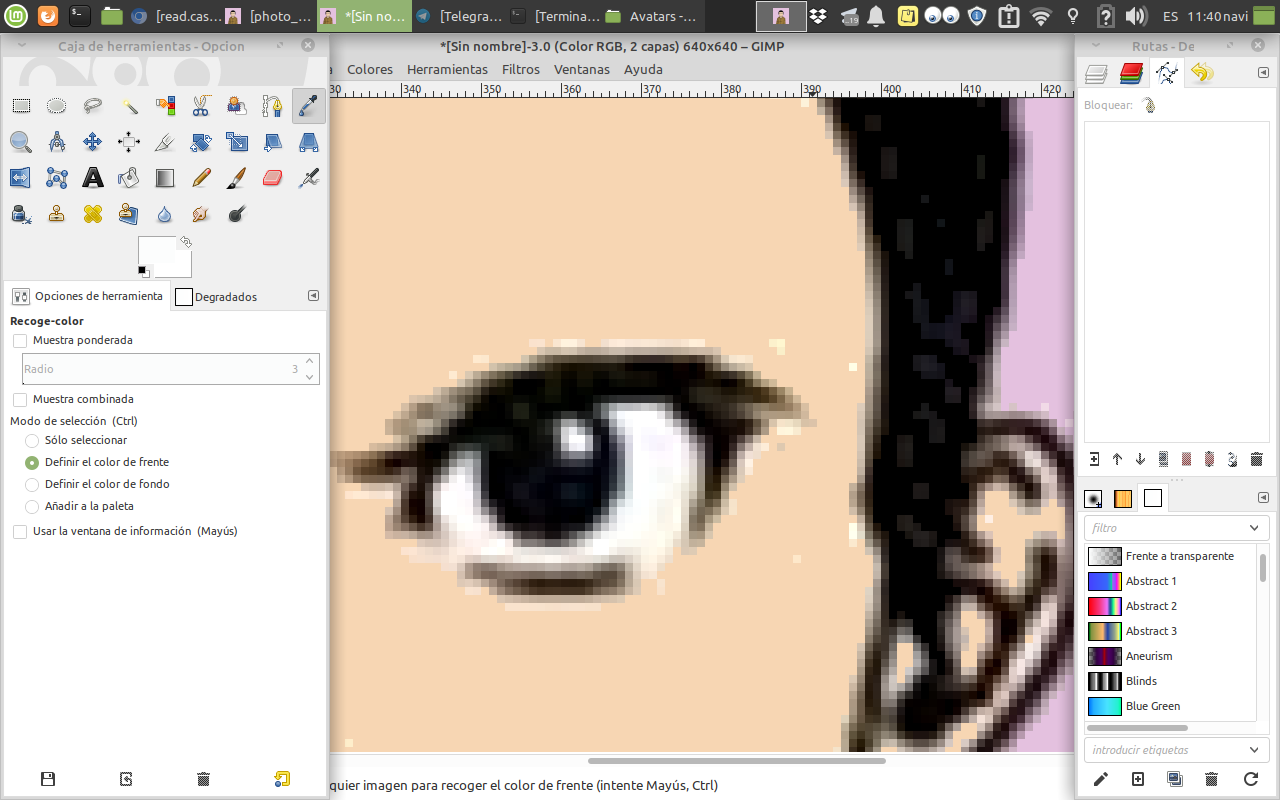Reset tool options to defaults
The width and height of the screenshot is (1280, 800).
pyautogui.click(x=282, y=779)
